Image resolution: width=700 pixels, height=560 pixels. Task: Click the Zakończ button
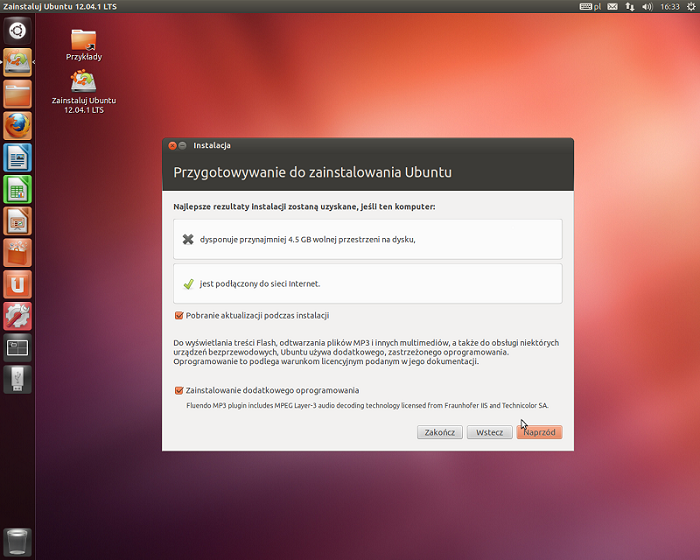(440, 432)
